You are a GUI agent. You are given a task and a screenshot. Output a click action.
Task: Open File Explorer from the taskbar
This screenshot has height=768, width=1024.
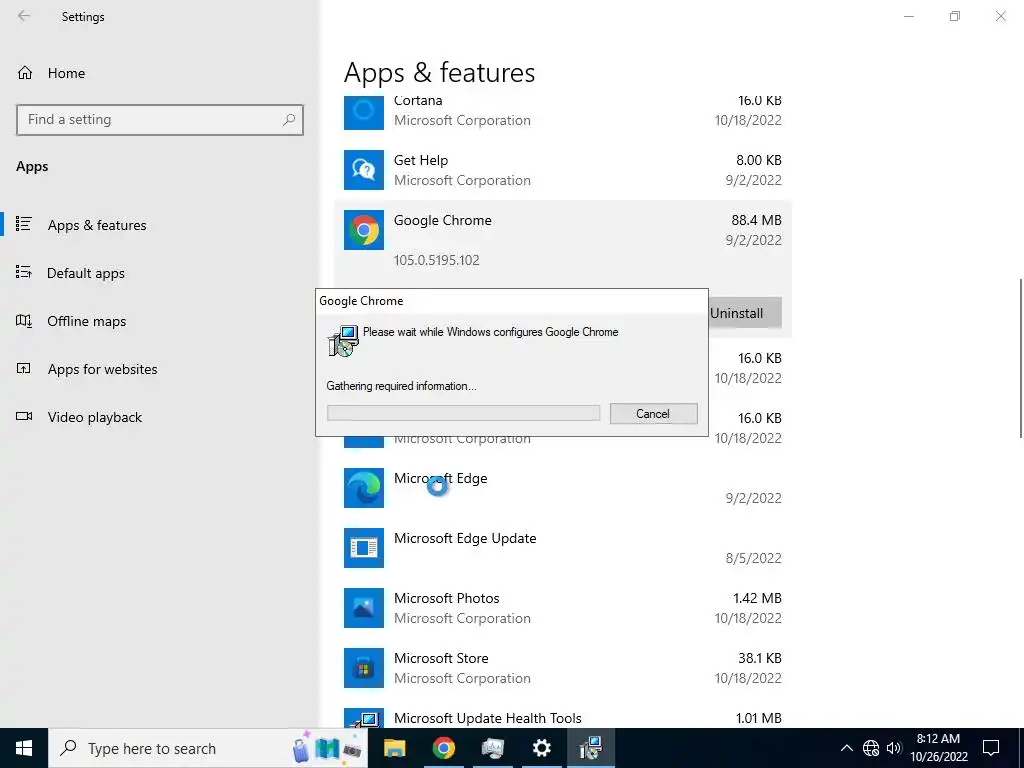coord(394,748)
